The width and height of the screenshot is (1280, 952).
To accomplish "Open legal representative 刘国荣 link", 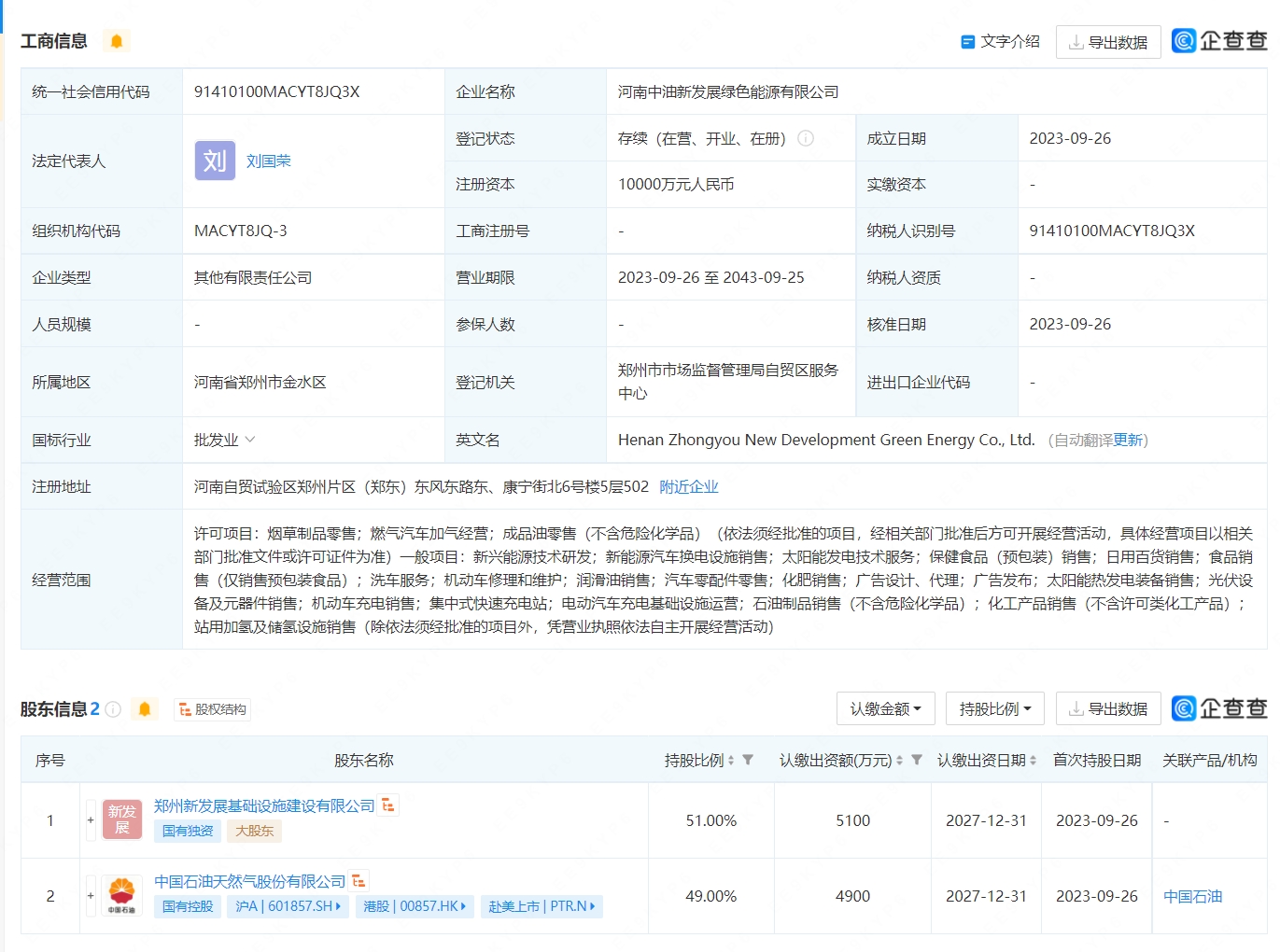I will coord(269,161).
